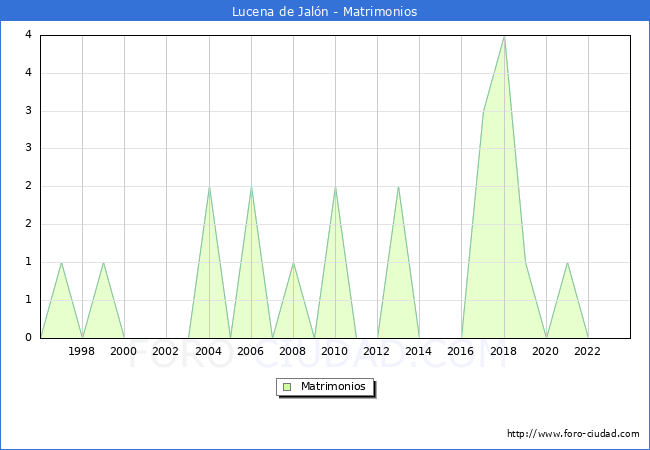Click the 0 value on y-axis
650x450 pixels.
click(29, 337)
